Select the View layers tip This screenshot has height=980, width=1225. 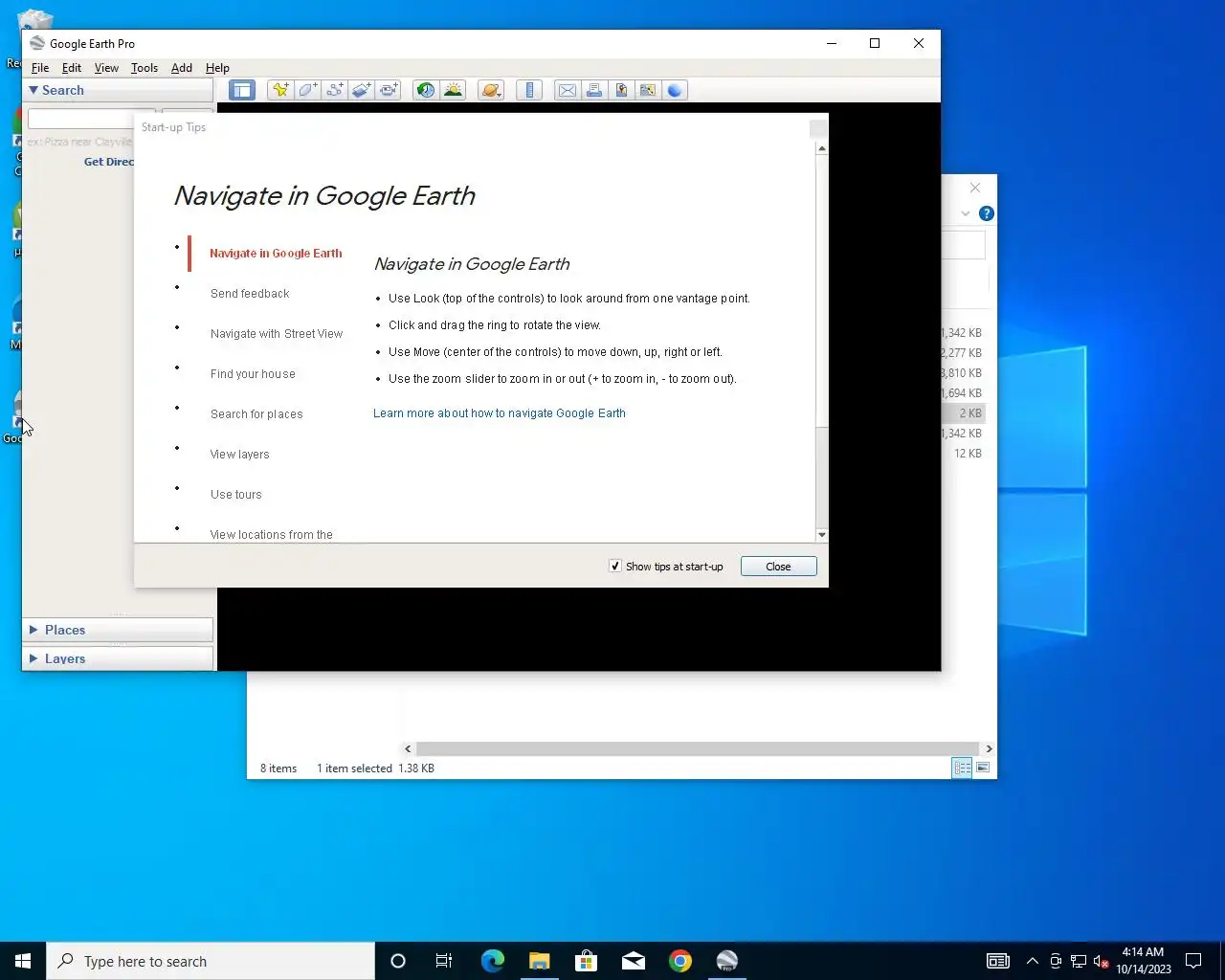(x=240, y=455)
